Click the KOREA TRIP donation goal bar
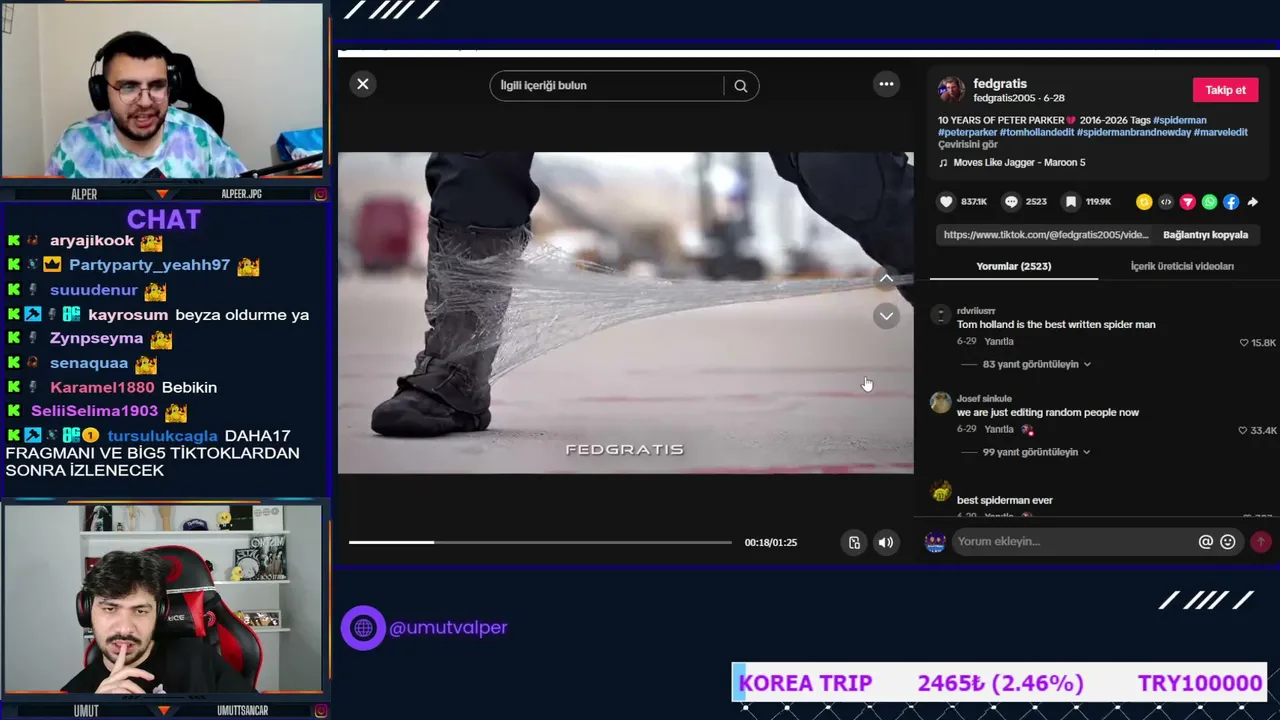1280x720 pixels. [1000, 683]
